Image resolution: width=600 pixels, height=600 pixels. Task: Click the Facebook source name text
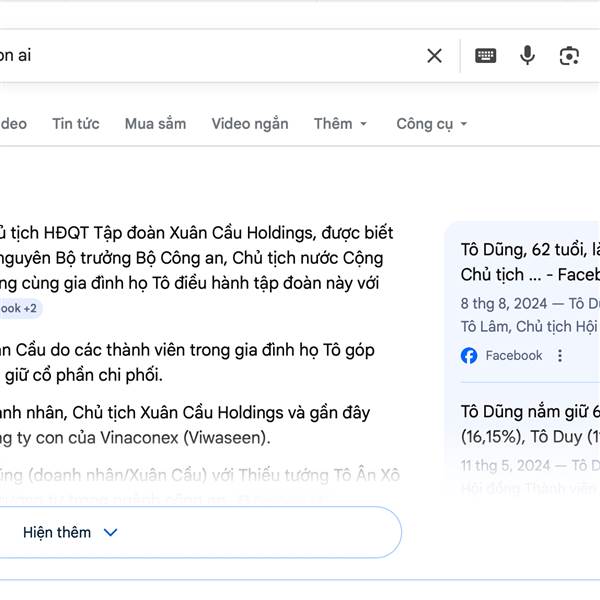[x=513, y=356]
